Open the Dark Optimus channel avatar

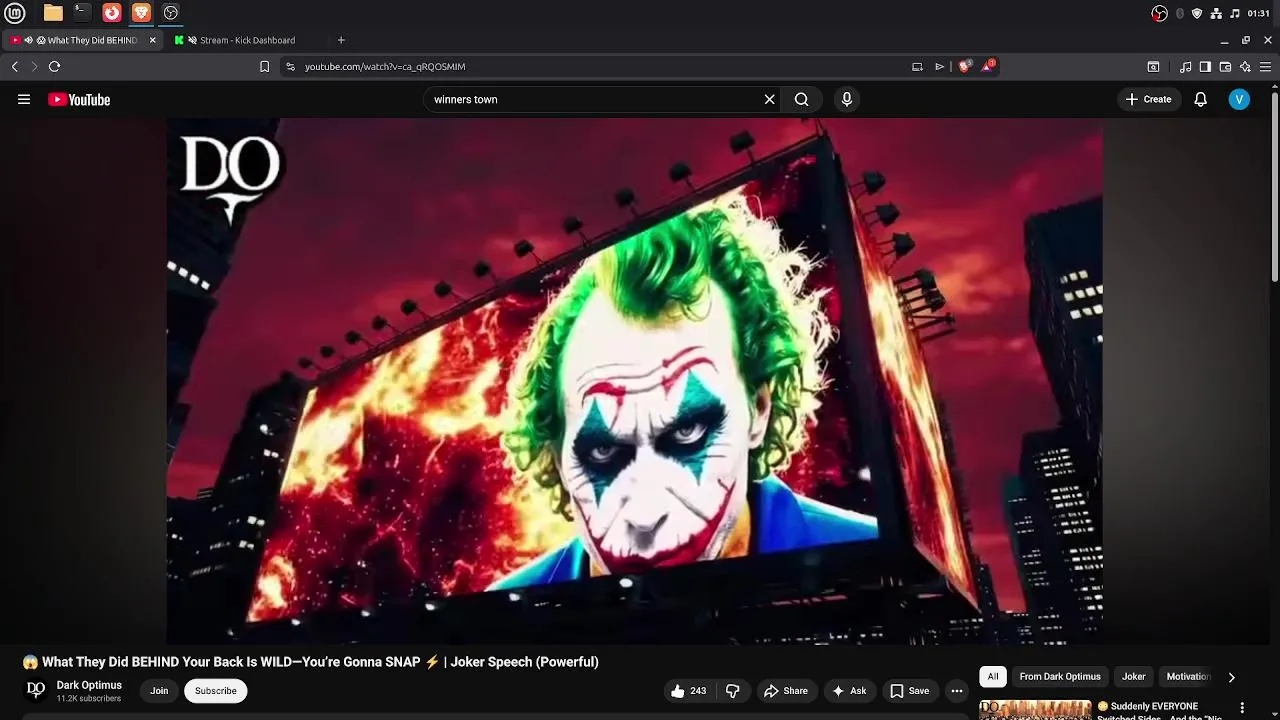coord(36,690)
